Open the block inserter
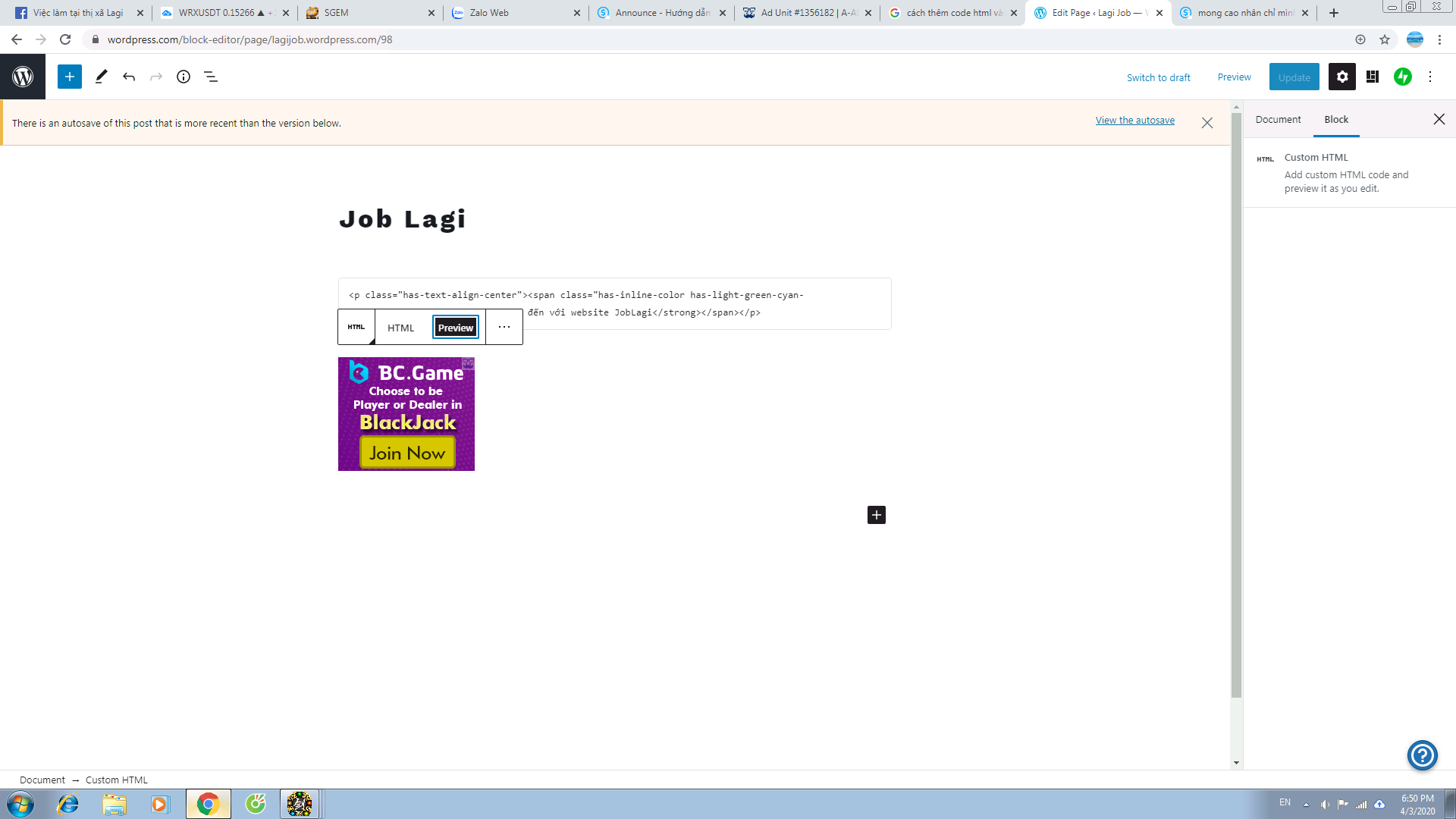Image resolution: width=1456 pixels, height=819 pixels. pyautogui.click(x=69, y=77)
